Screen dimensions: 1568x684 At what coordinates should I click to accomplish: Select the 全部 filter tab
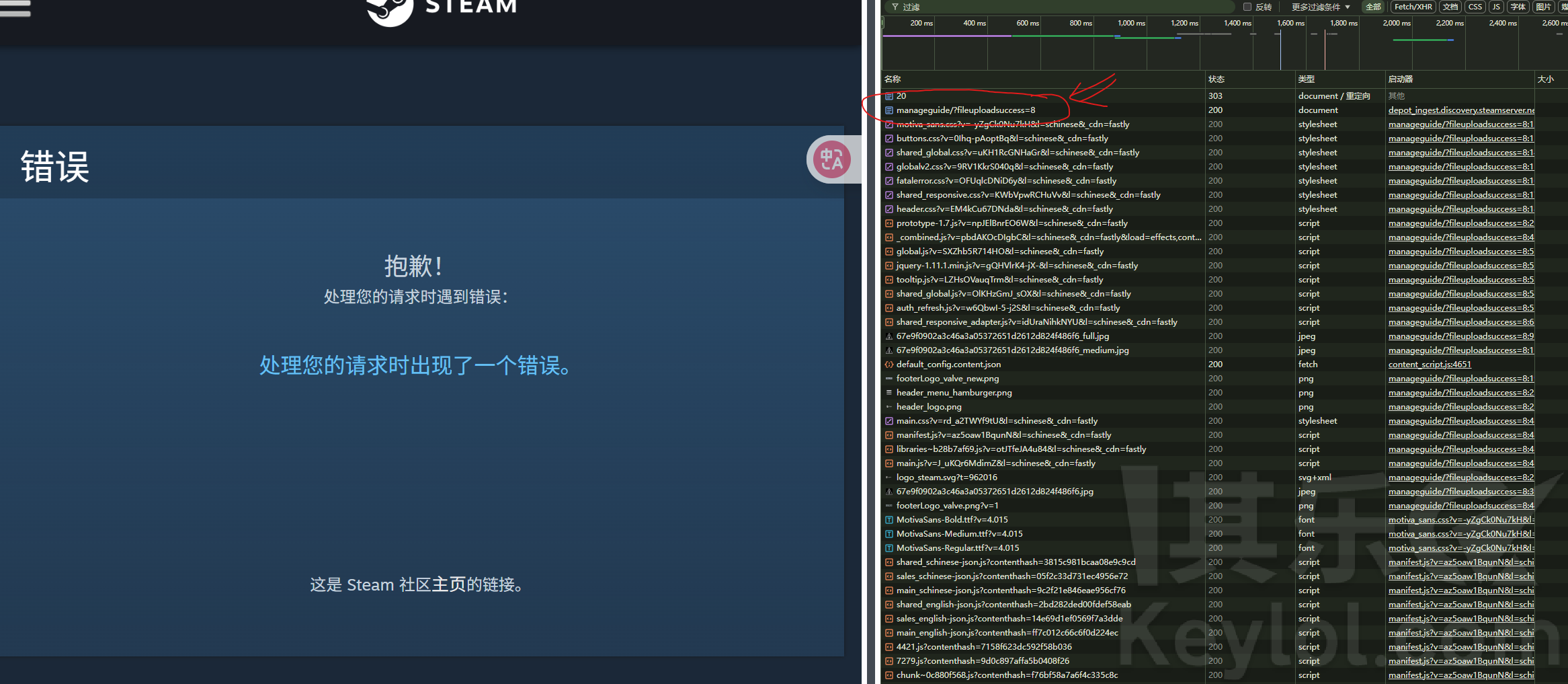1373,7
